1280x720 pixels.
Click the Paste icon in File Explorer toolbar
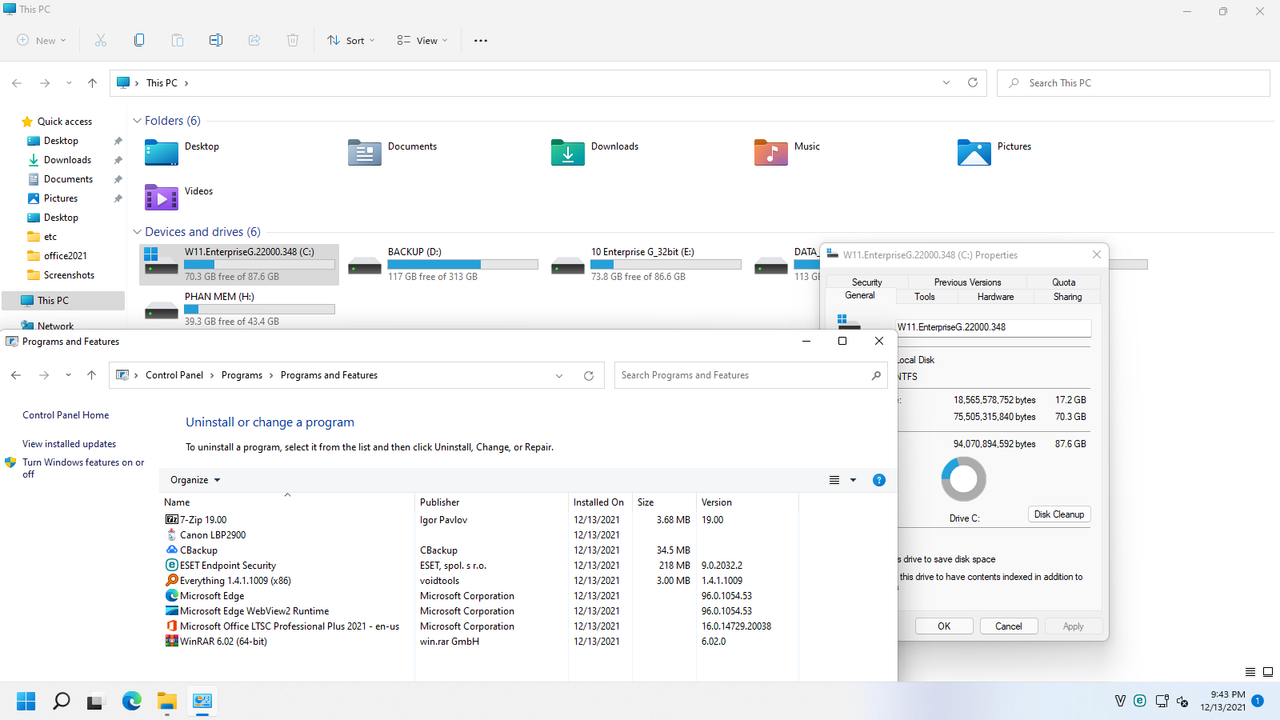[x=177, y=40]
